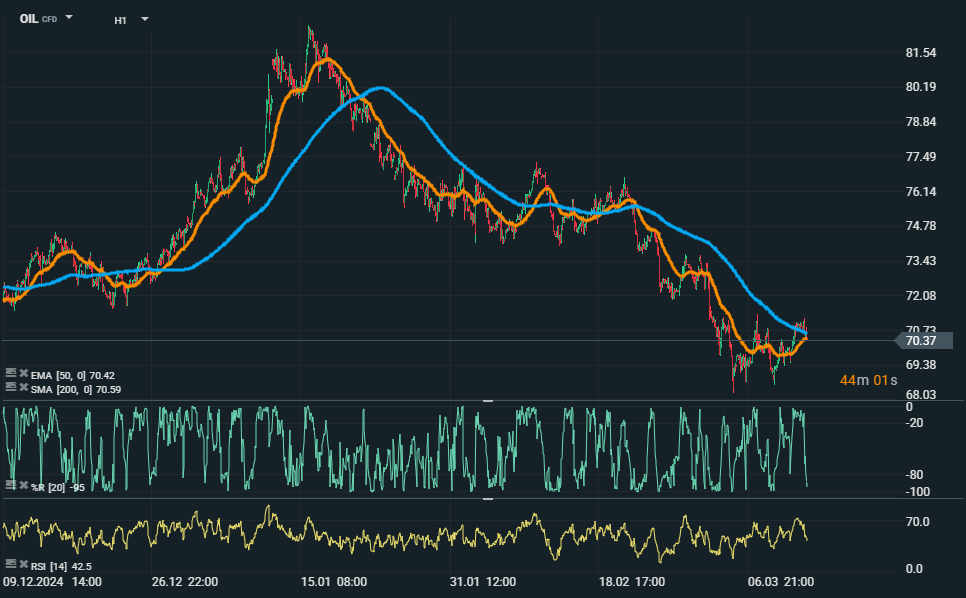Click the current price tag 70.37
The height and width of the screenshot is (598, 966).
click(x=923, y=341)
